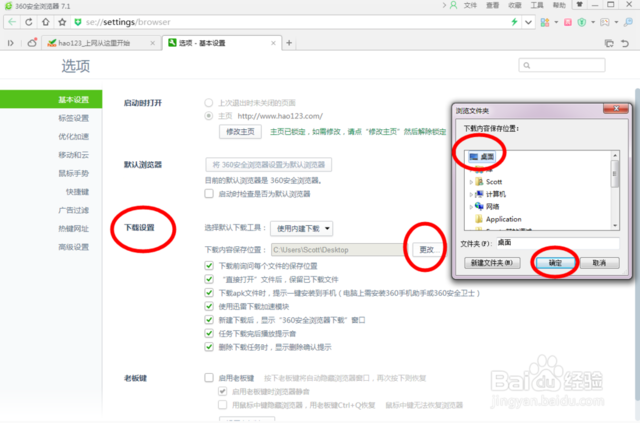Open the green shield security toolbar icon
The height and width of the screenshot is (423, 640).
click(x=582, y=22)
